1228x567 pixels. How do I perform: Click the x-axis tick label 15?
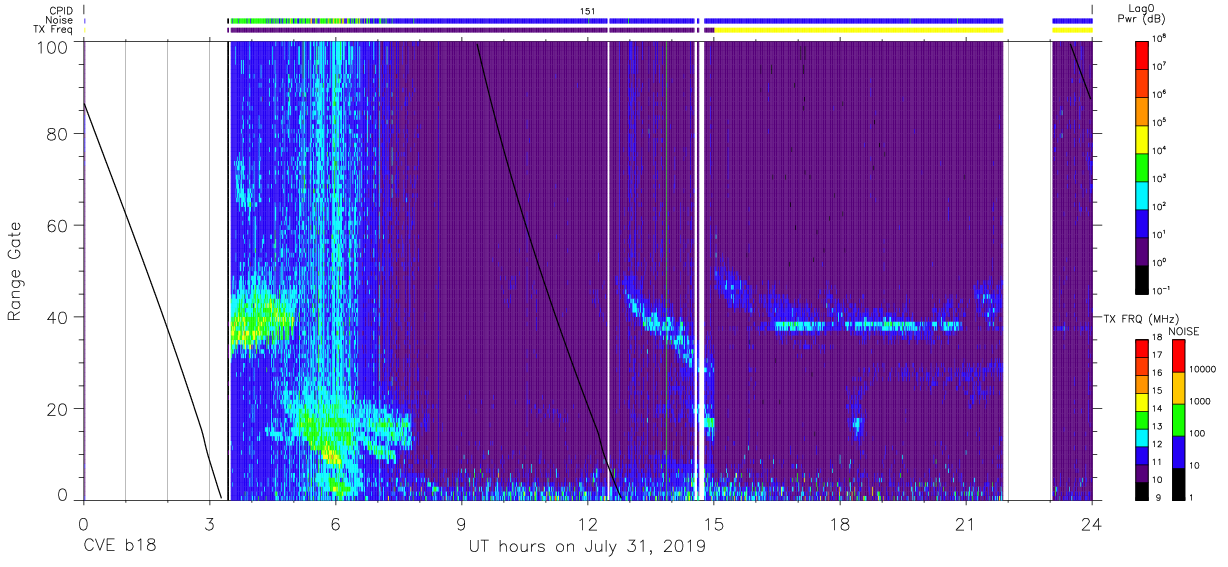click(713, 523)
